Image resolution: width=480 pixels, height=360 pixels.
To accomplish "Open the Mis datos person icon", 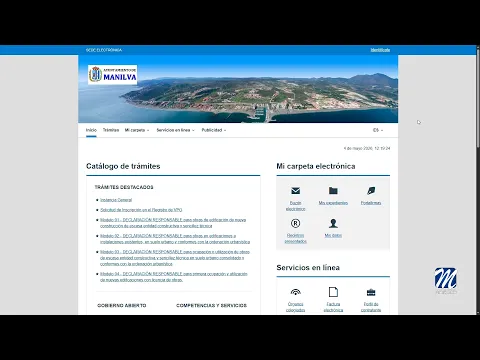I will (333, 223).
